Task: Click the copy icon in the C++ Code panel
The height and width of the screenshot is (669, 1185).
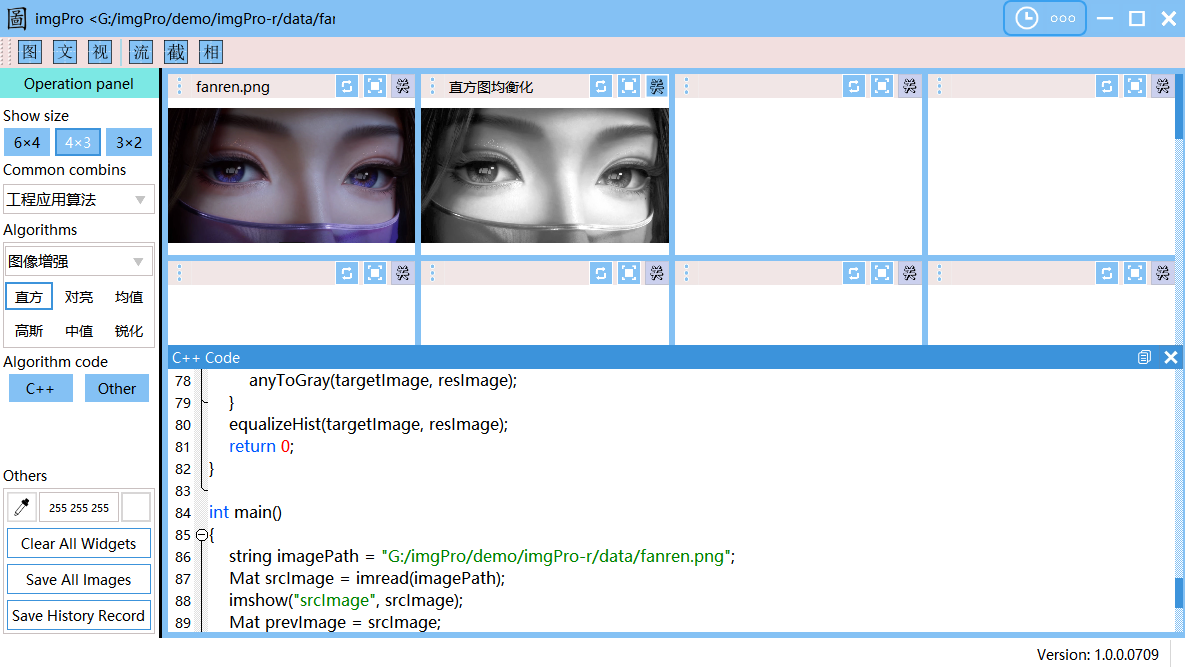Action: pos(1143,357)
